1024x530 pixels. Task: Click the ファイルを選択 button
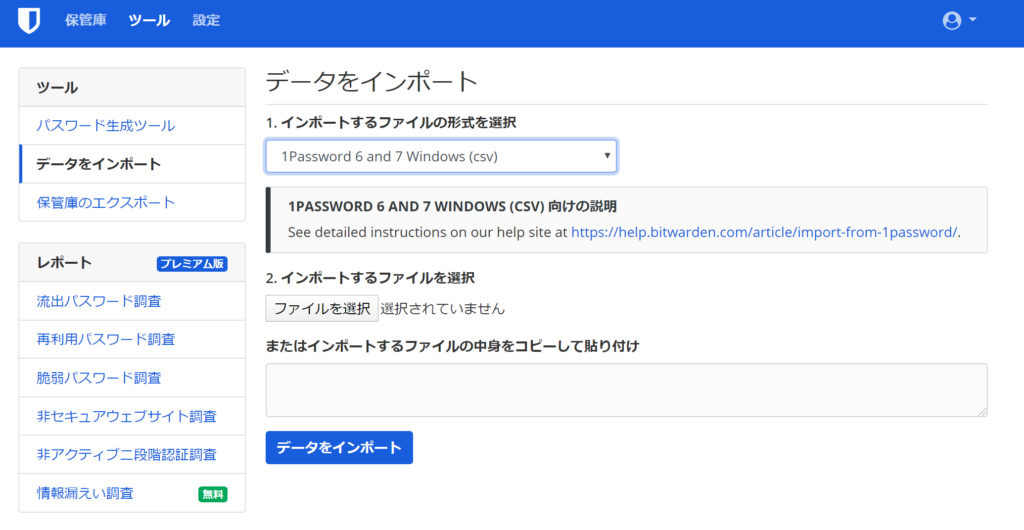[x=322, y=308]
